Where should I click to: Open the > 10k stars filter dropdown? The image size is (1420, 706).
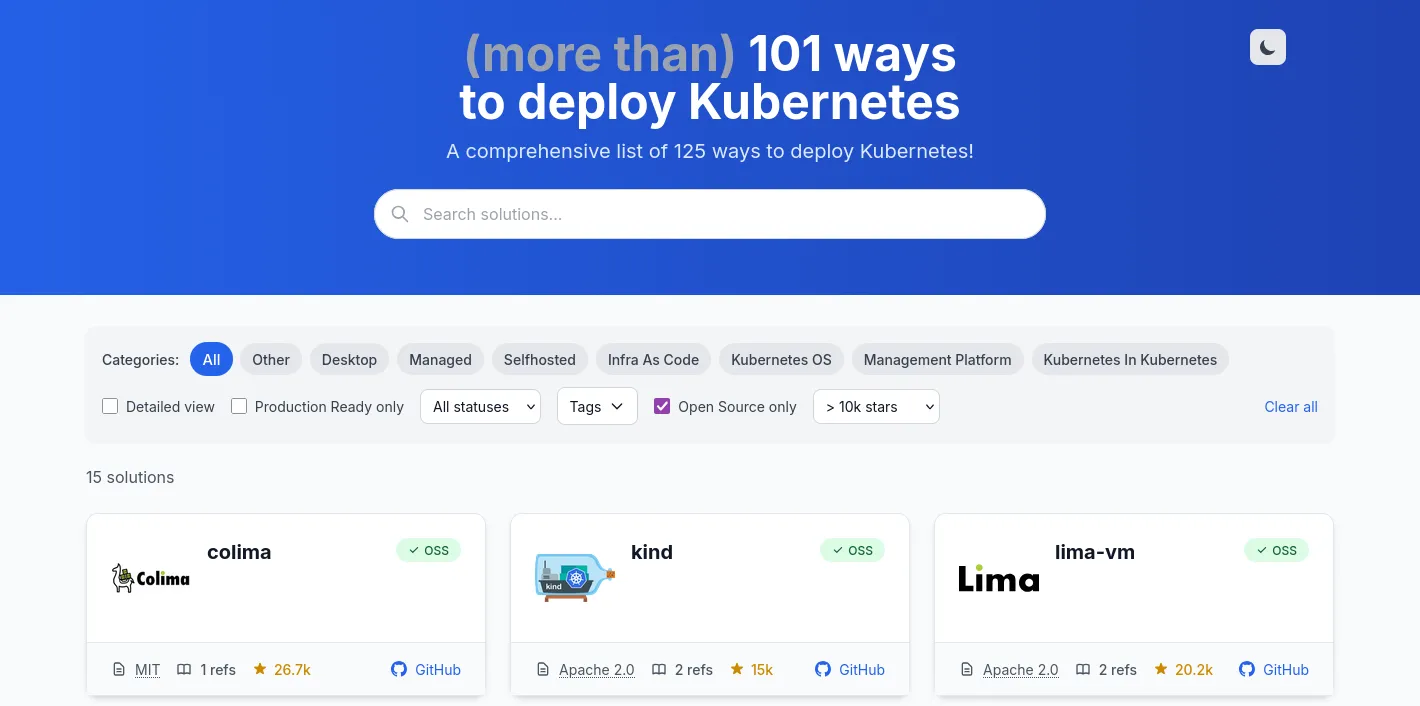(x=876, y=406)
